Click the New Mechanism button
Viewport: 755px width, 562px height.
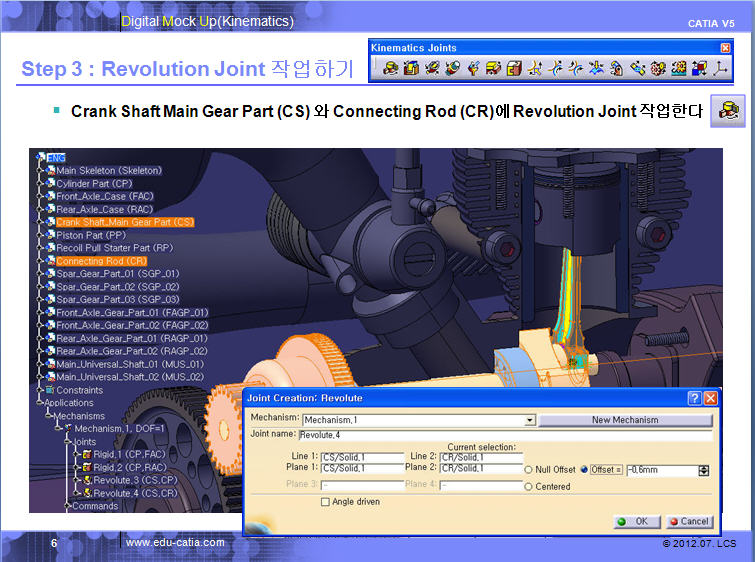pyautogui.click(x=625, y=420)
